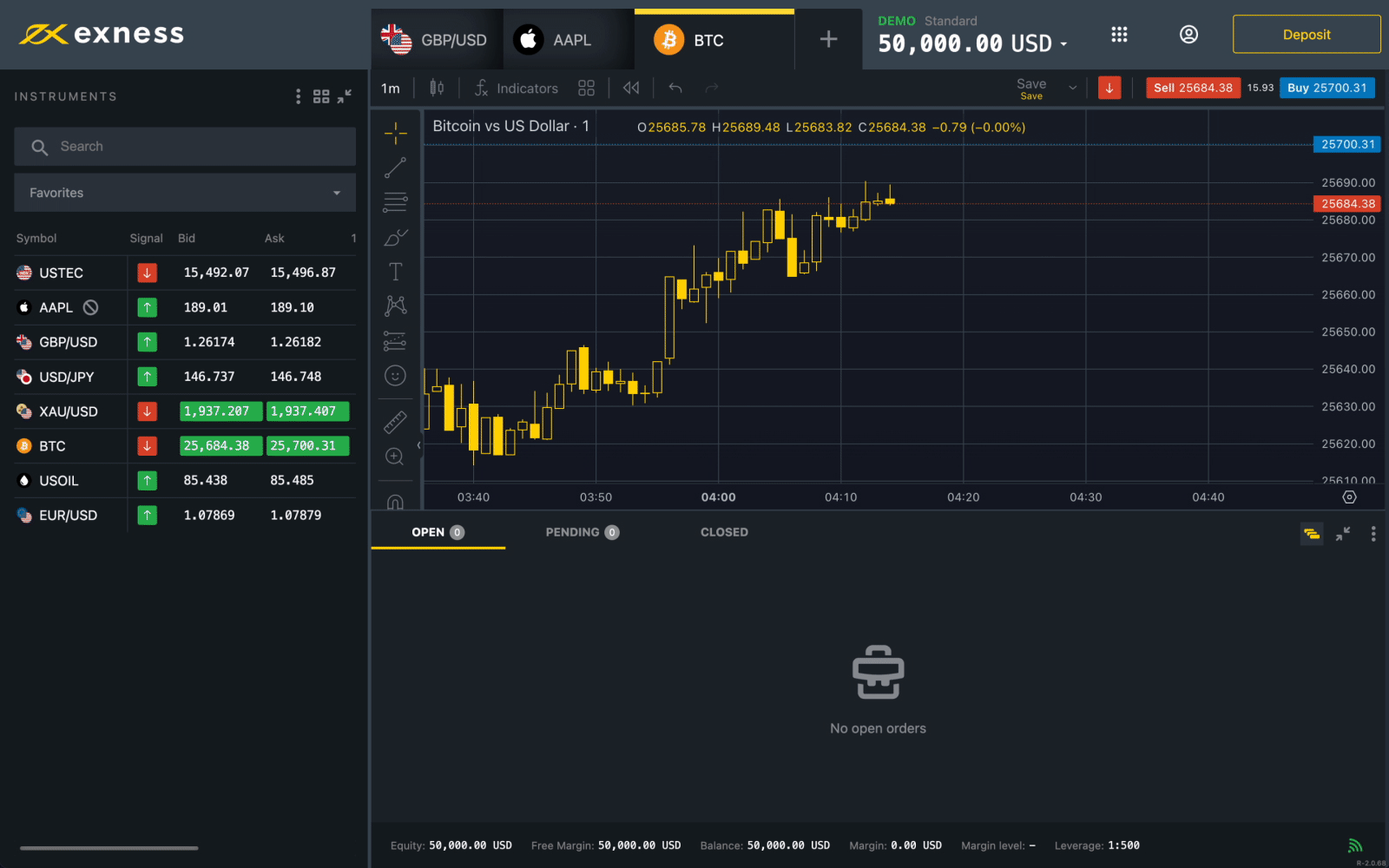Open the horizontal lines Fibonacci tool
1389x868 pixels.
coord(395,202)
